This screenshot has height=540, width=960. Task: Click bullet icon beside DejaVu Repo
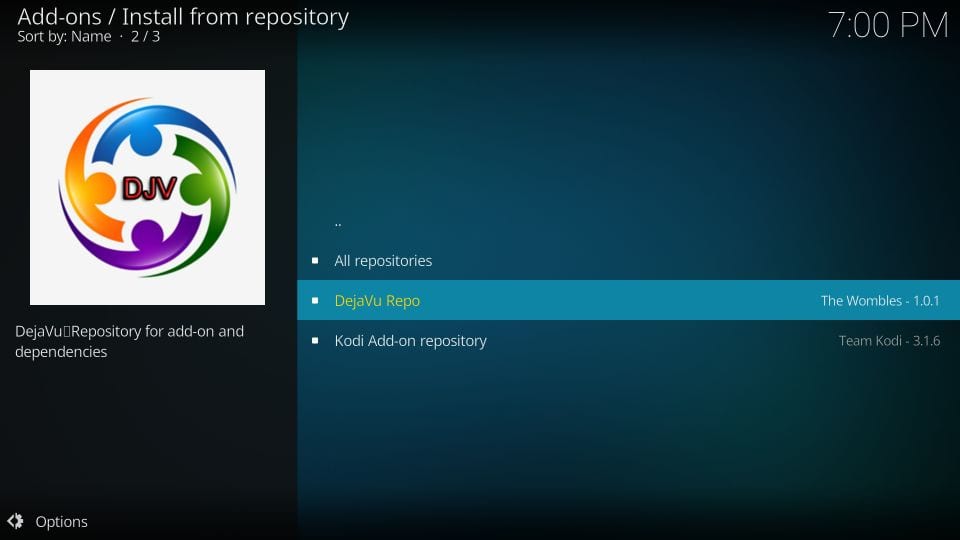pyautogui.click(x=315, y=301)
